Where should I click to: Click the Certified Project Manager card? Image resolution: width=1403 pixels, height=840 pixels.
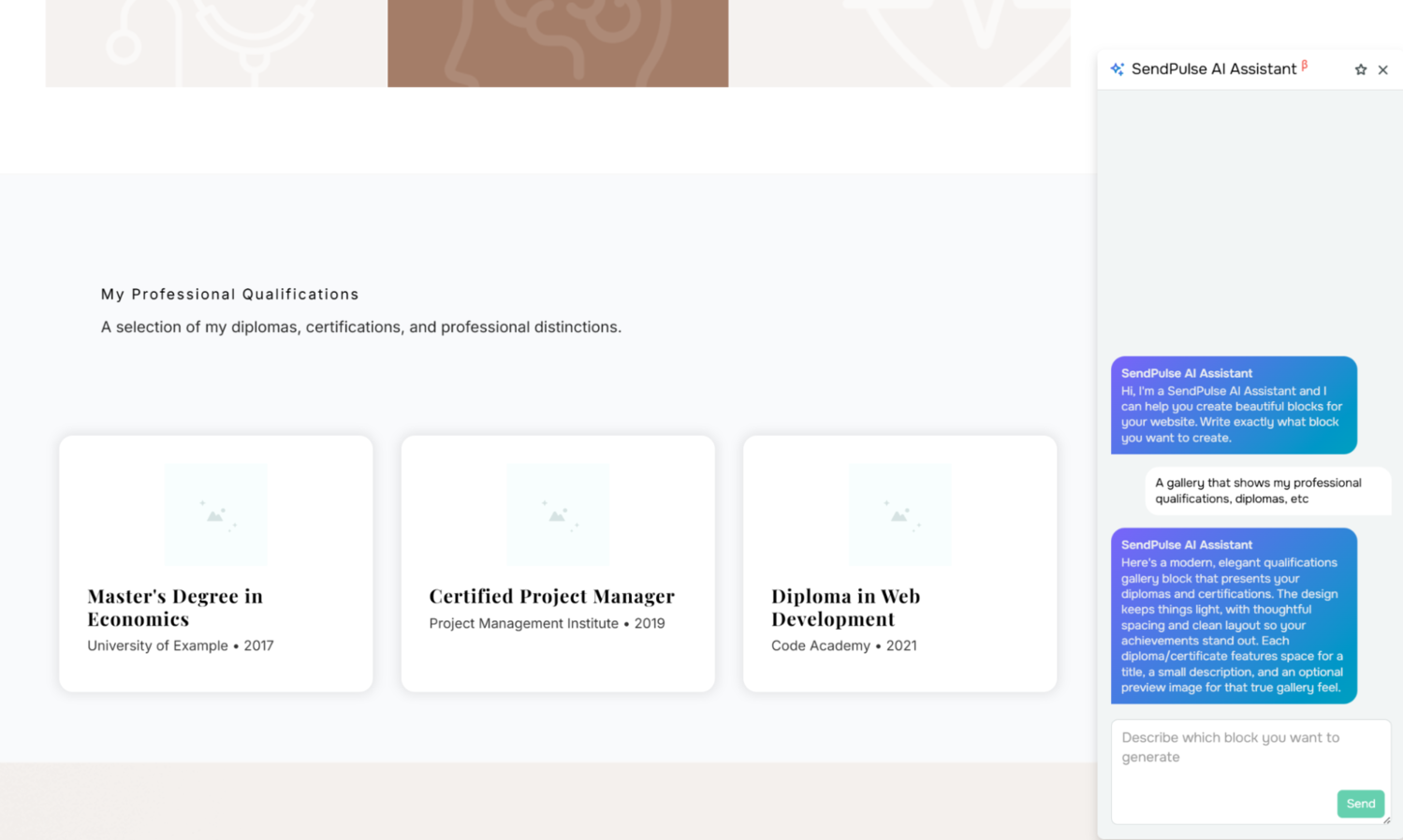click(557, 563)
